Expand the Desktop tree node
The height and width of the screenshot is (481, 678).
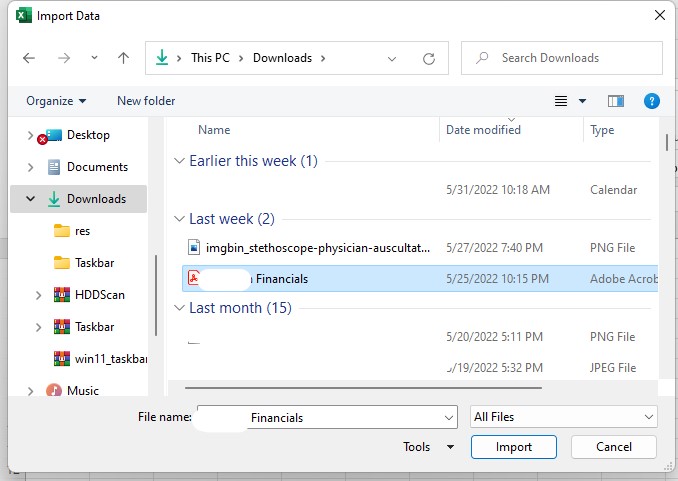(x=30, y=135)
